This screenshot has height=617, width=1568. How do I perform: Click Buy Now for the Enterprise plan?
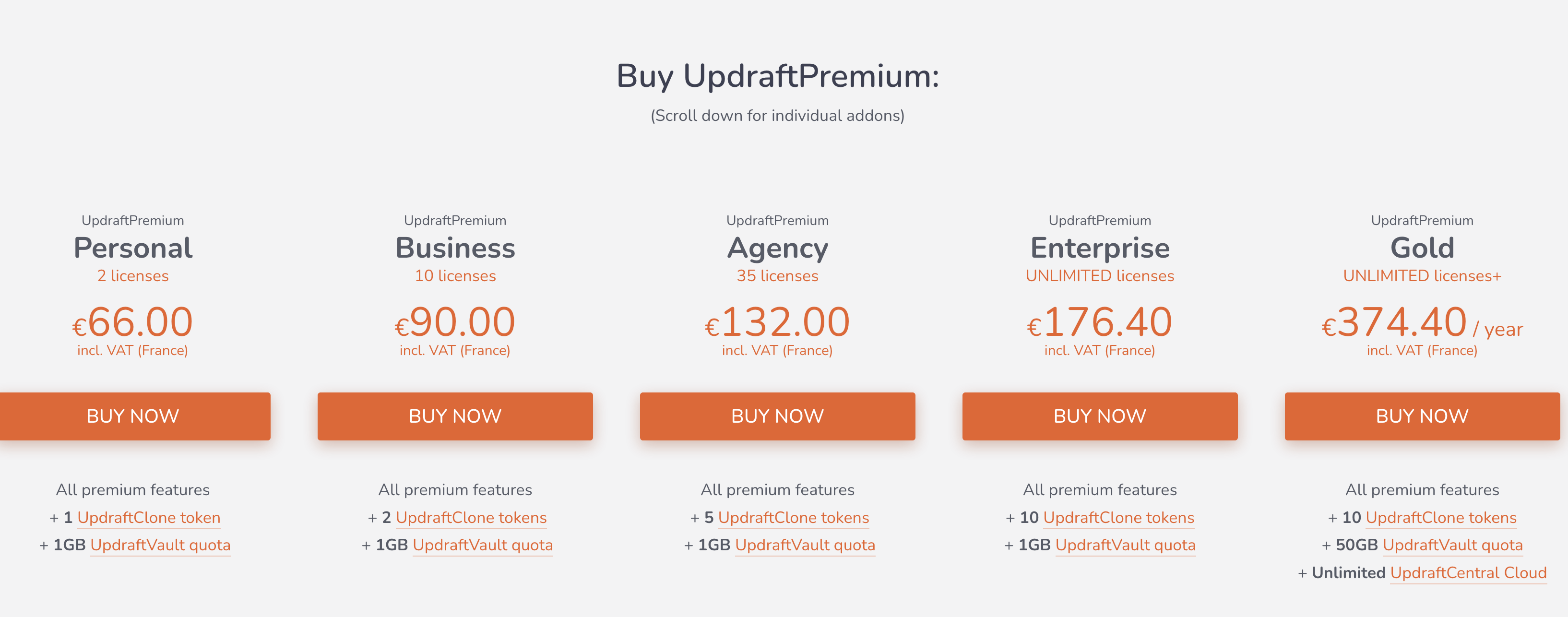1099,415
